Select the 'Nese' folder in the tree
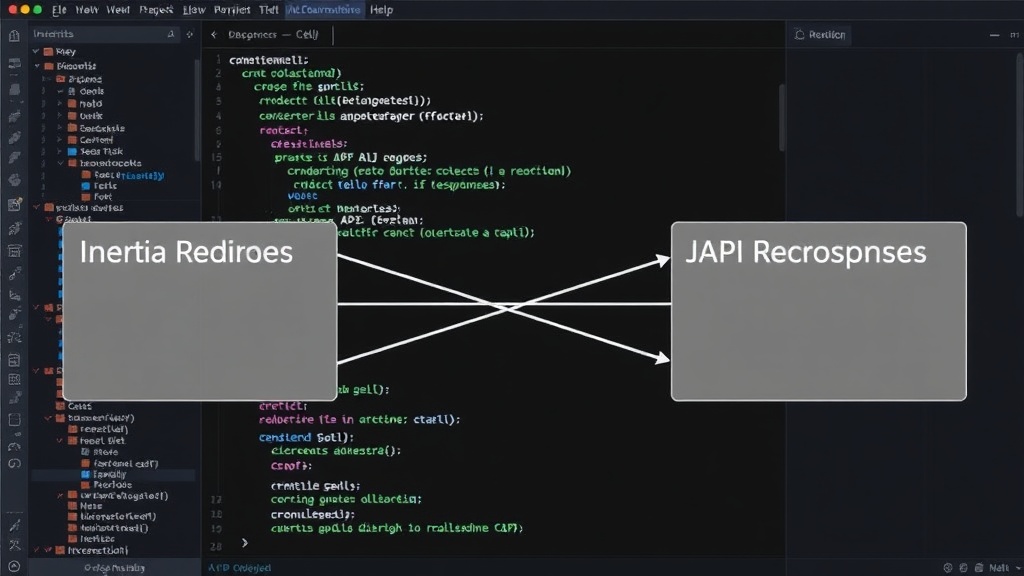This screenshot has height=576, width=1024. pyautogui.click(x=85, y=506)
